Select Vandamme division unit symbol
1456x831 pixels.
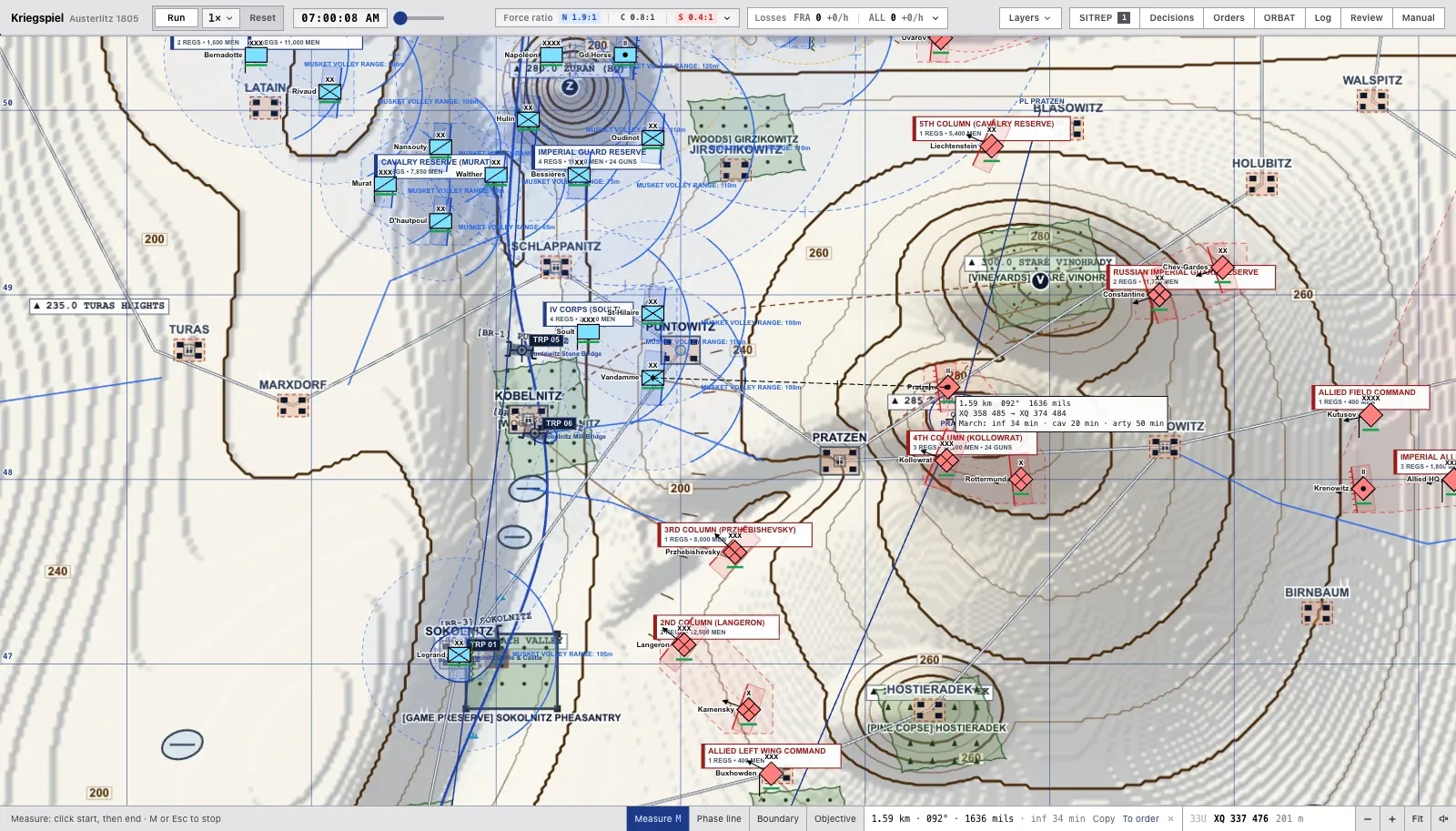coord(652,378)
